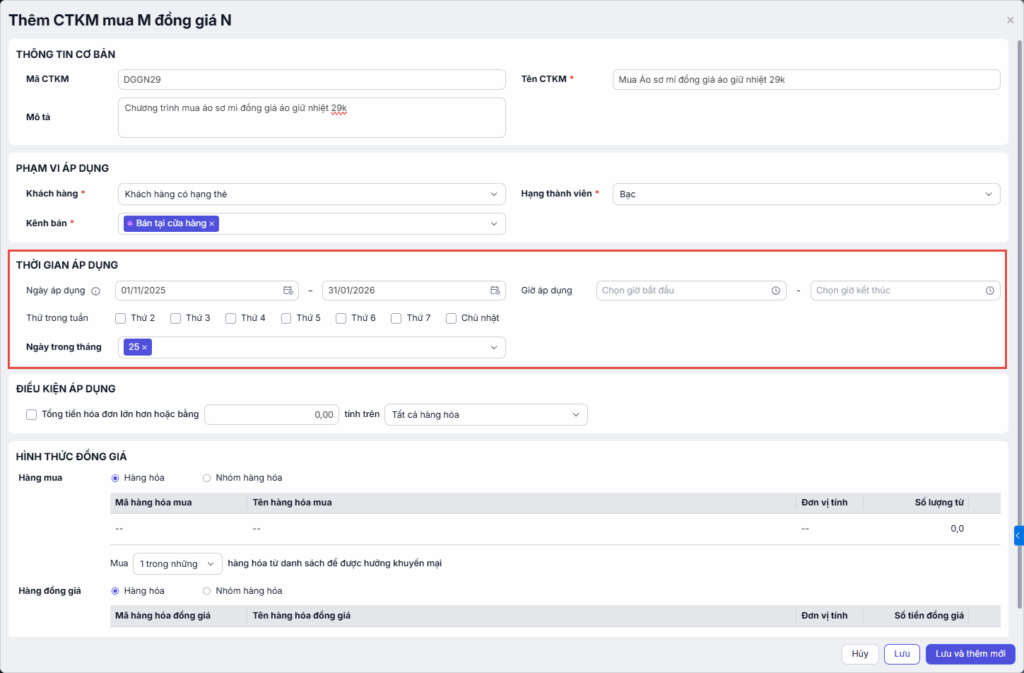Remove the 25 day-of-month tag
The image size is (1024, 673).
coord(144,347)
